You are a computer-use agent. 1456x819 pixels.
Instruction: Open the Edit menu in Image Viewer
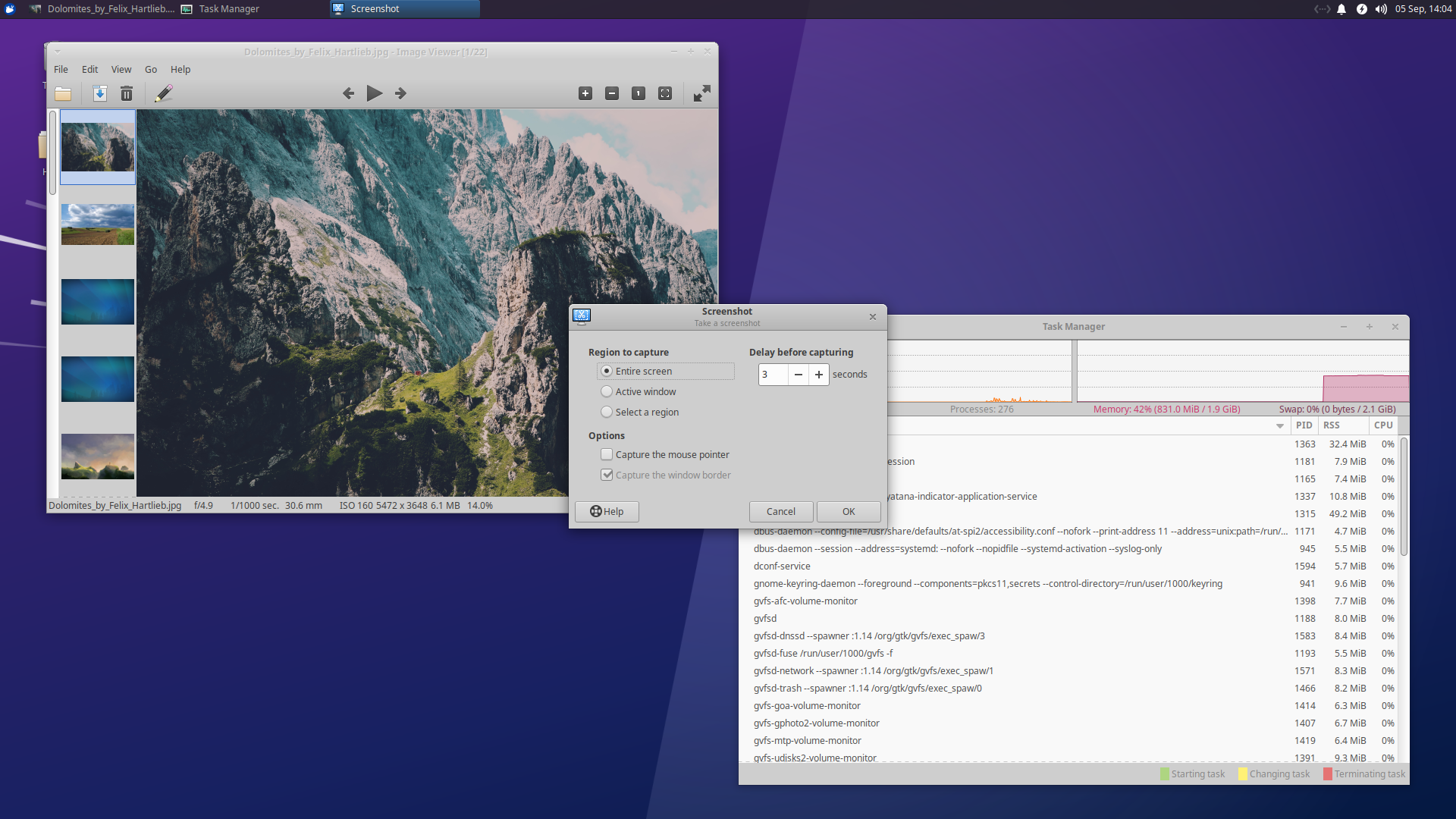tap(89, 69)
